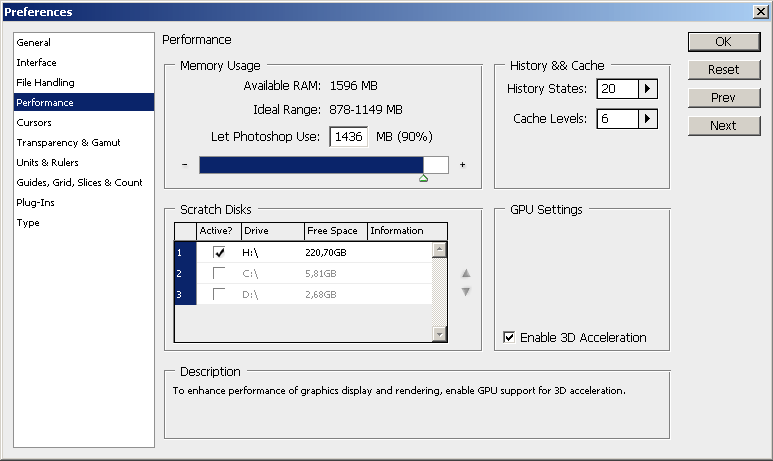
Task: Move scratch disk down with arrow icon
Action: tap(466, 292)
